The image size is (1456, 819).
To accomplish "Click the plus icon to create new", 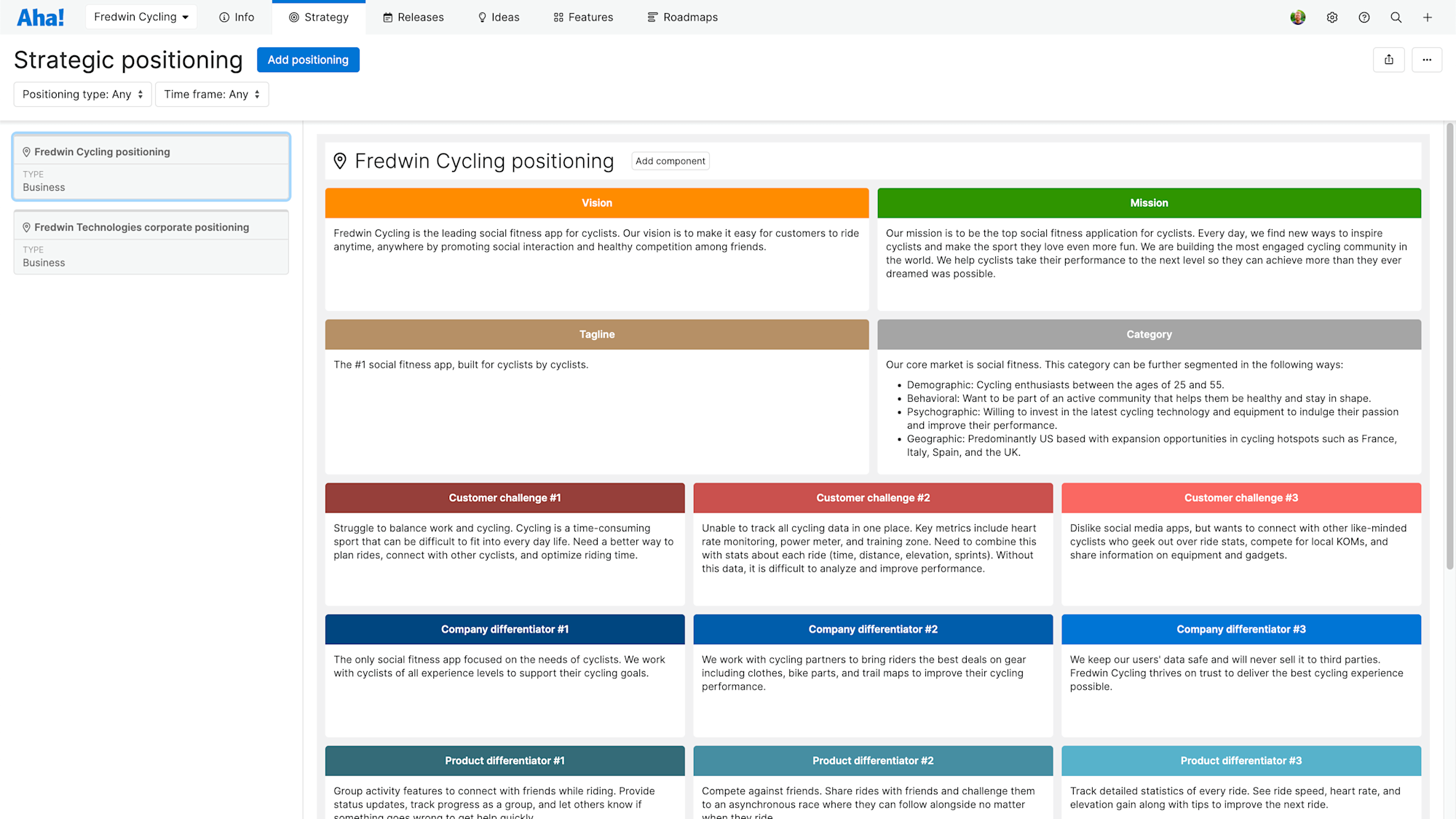I will click(x=1427, y=17).
